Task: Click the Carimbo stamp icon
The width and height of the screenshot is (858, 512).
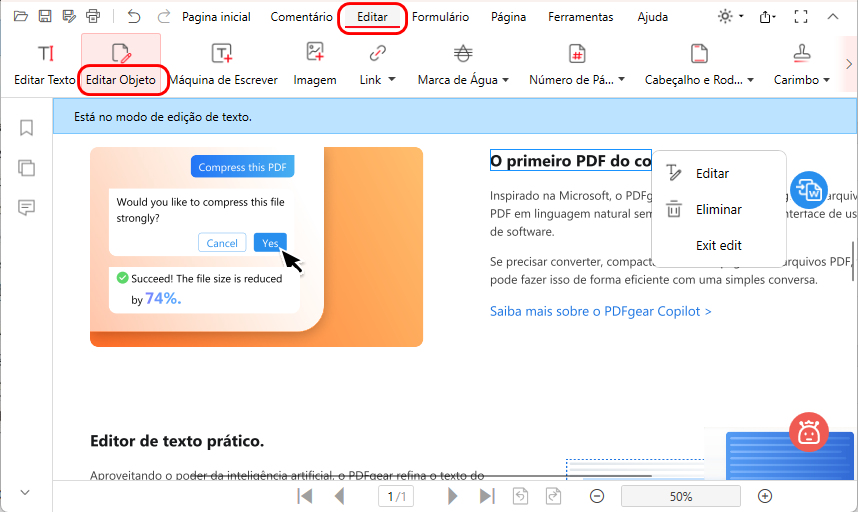Action: [x=802, y=53]
